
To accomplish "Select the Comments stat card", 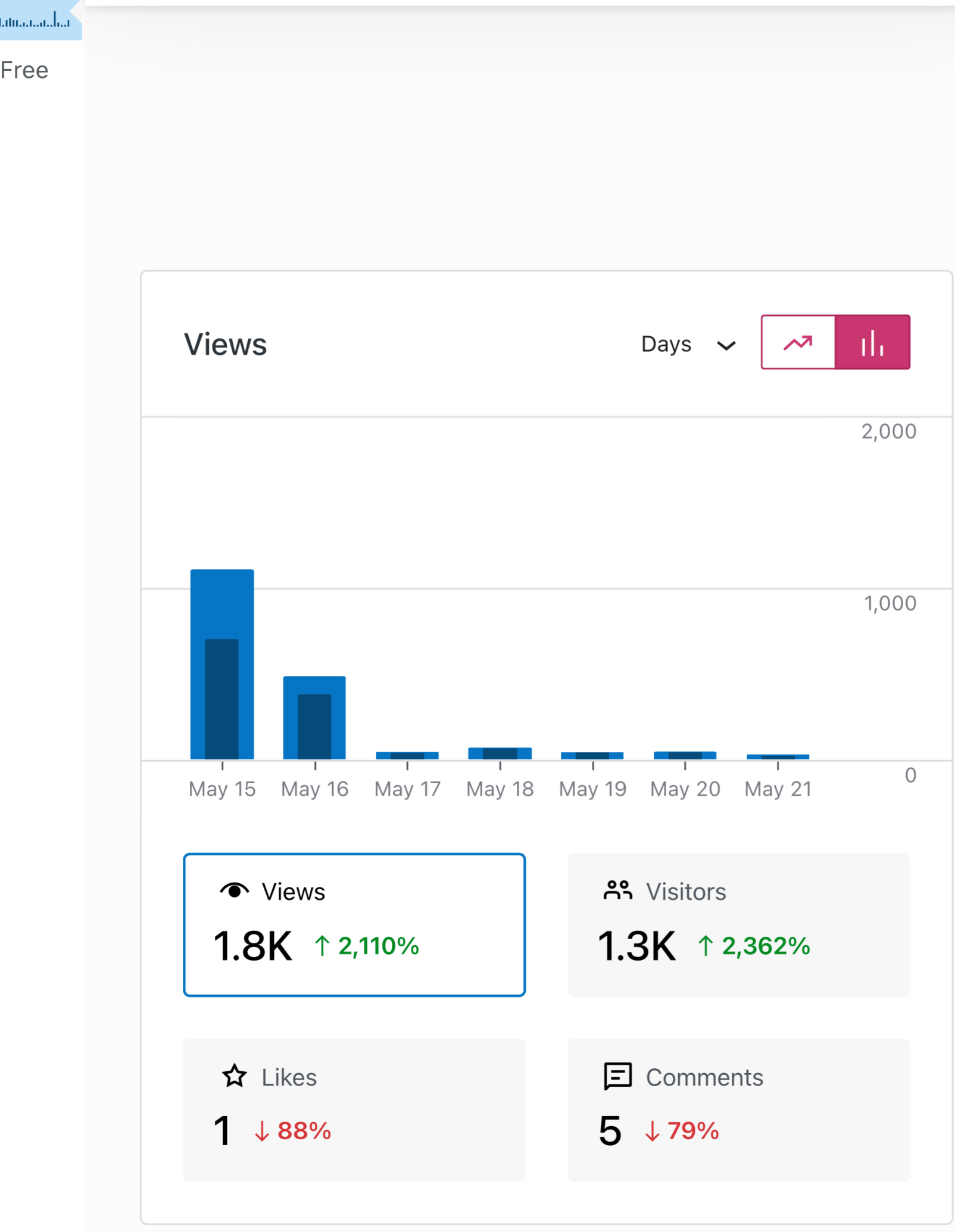I will click(x=738, y=1109).
